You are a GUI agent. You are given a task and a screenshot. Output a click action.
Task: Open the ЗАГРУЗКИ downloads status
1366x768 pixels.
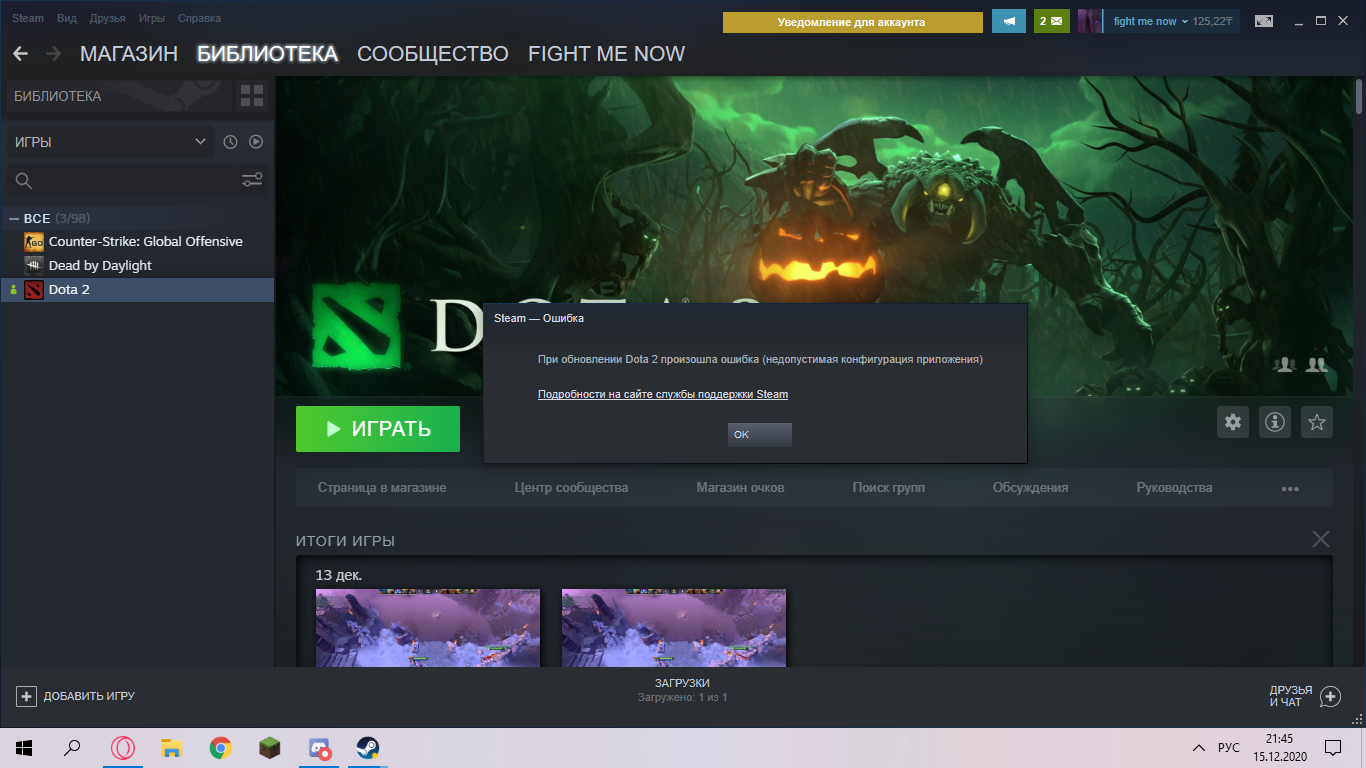click(683, 690)
